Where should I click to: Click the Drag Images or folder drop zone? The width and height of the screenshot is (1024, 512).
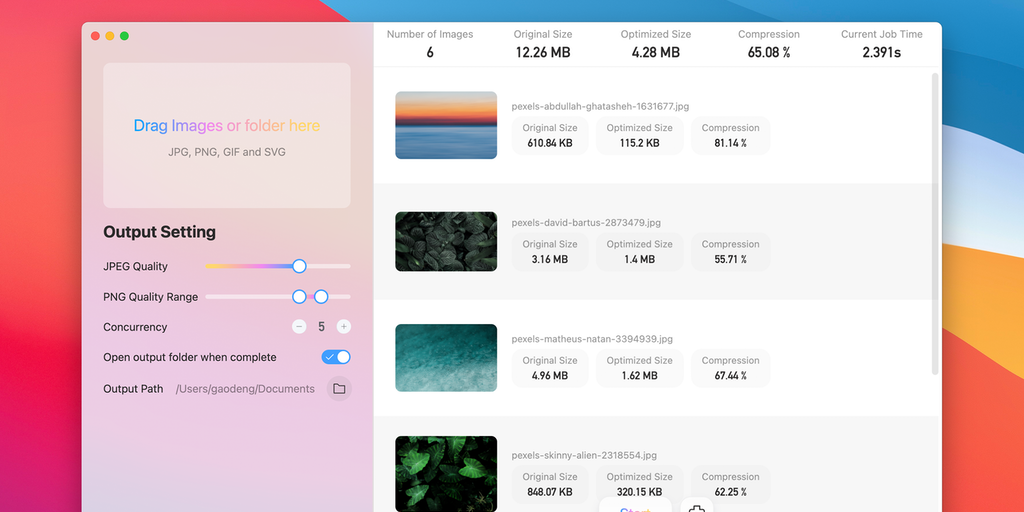[x=227, y=135]
